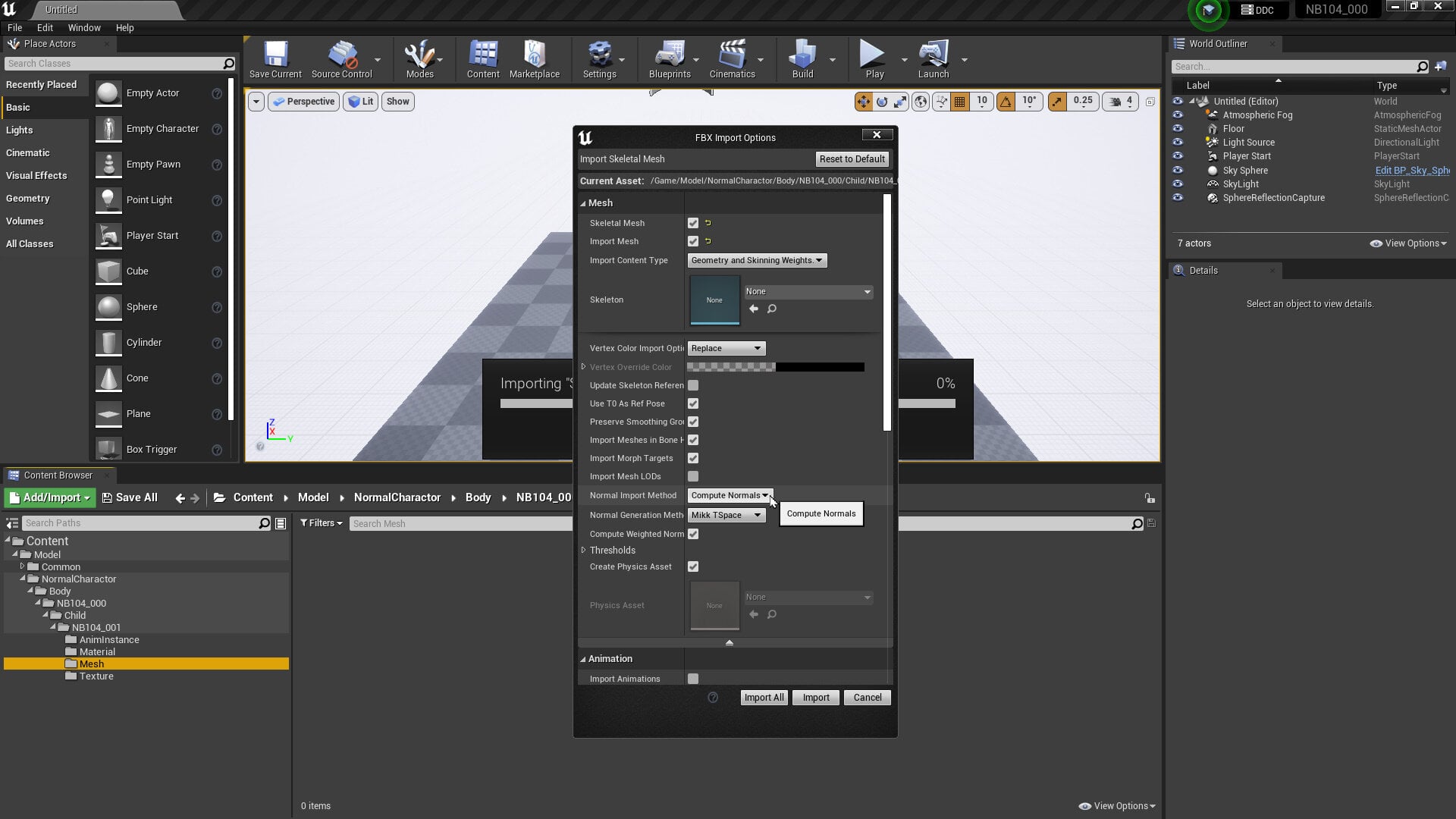This screenshot has height=819, width=1456.
Task: Toggle Preserve Smoothing Groups checkbox
Action: tap(693, 422)
